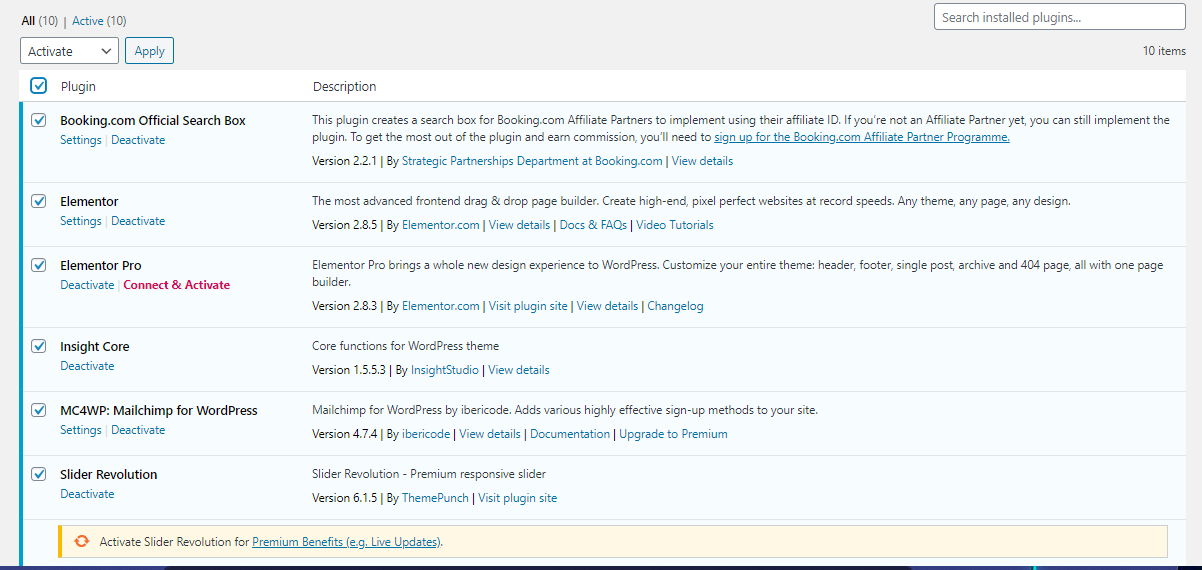Uncheck the Booking.com Official Search Box checkbox
The image size is (1202, 570).
(x=38, y=120)
